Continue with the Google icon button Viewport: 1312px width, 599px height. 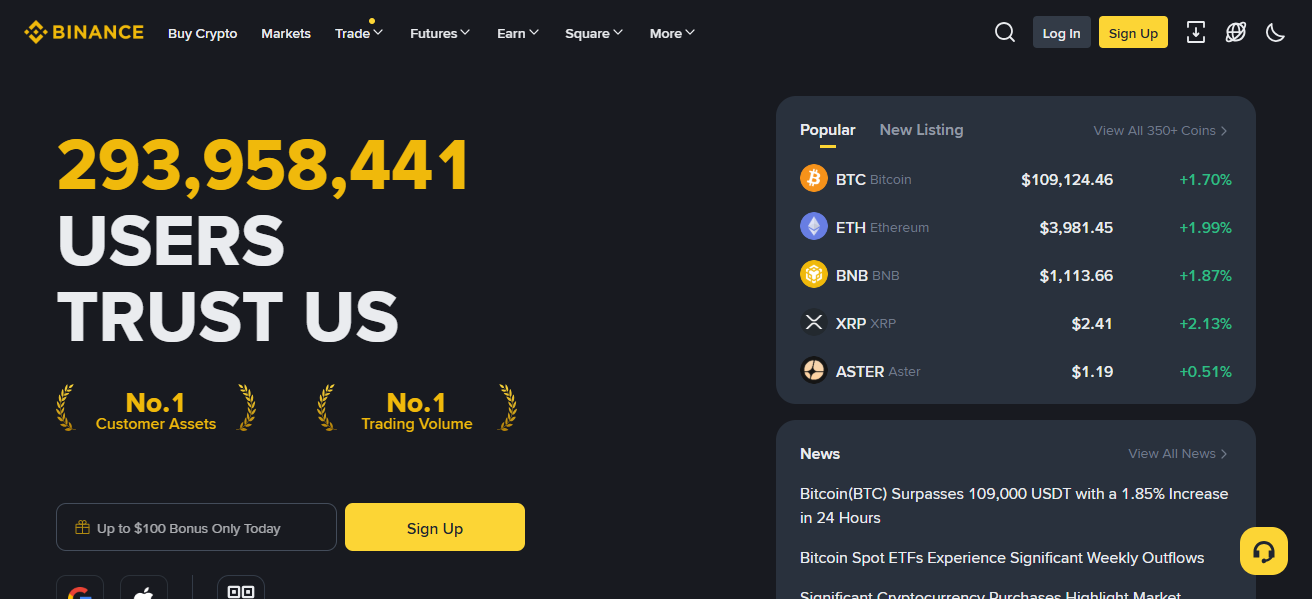pos(80,588)
